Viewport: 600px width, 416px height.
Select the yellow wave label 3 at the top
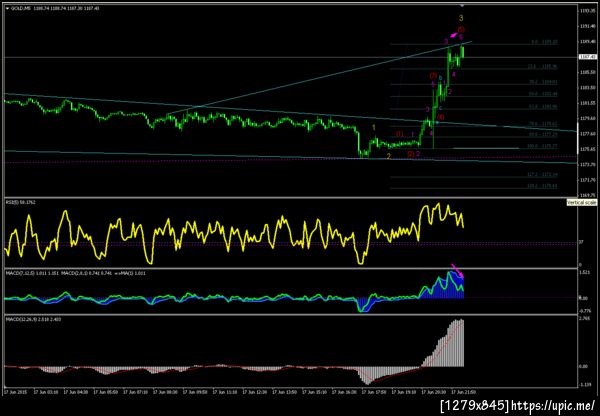(461, 18)
